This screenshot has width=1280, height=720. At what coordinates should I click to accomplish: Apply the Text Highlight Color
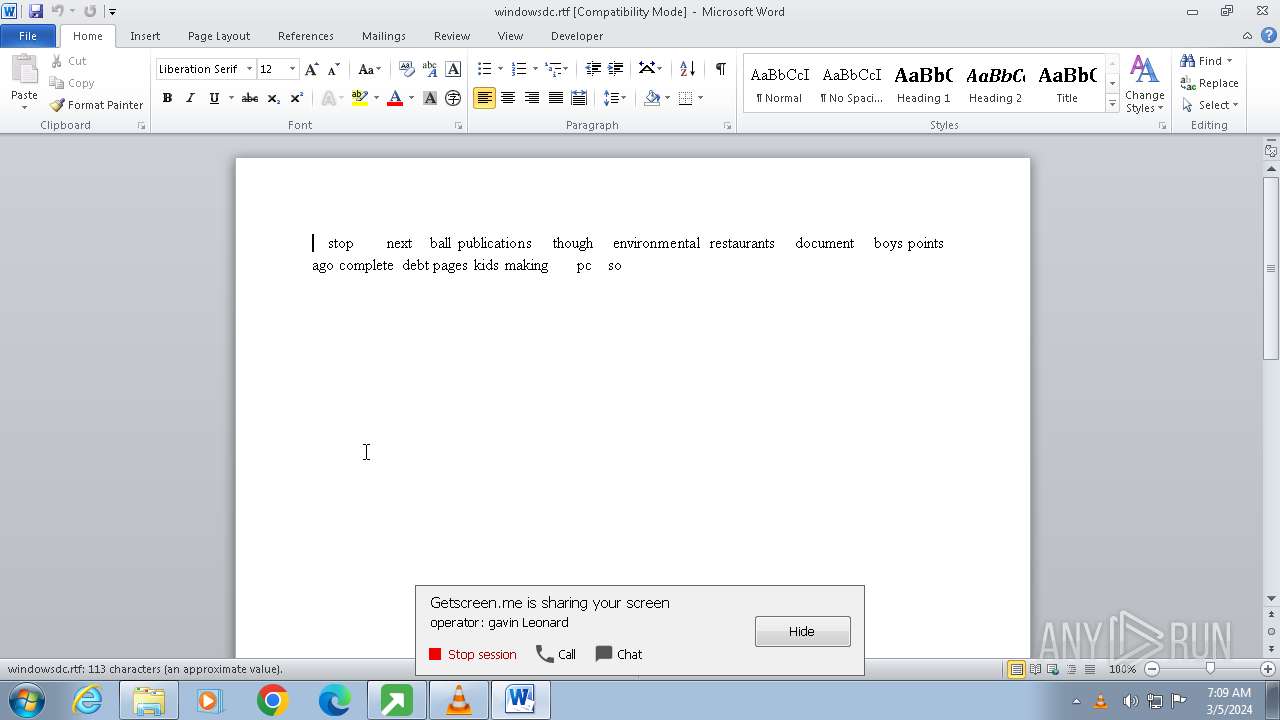coord(360,98)
